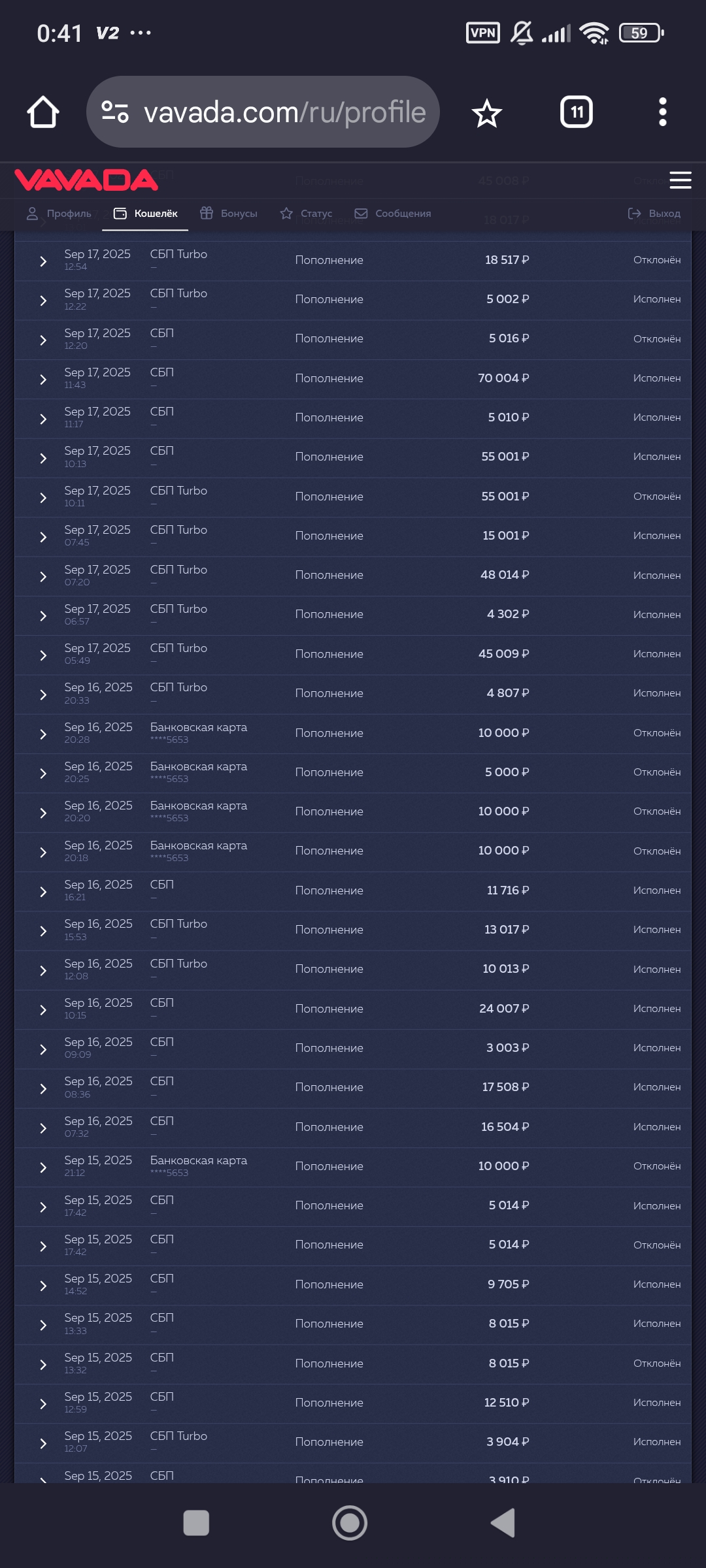Click the Vavada logo
Image resolution: width=706 pixels, height=1568 pixels.
coord(86,180)
